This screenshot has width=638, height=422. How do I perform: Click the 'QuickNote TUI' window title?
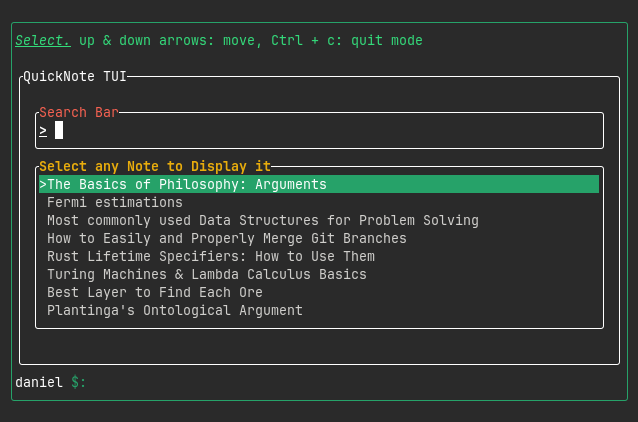click(x=75, y=76)
